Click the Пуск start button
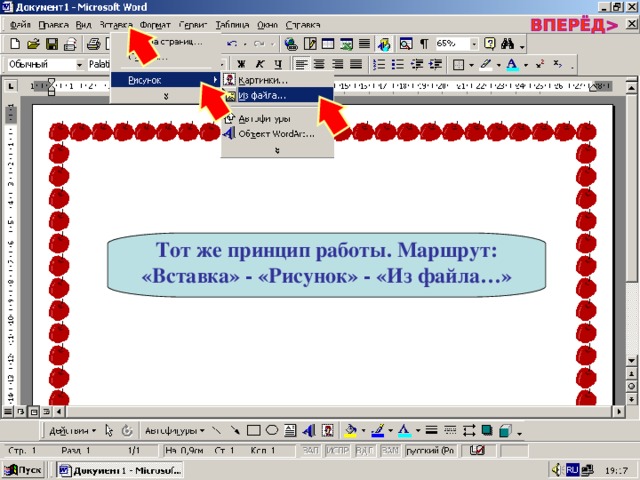Image resolution: width=640 pixels, height=480 pixels. pyautogui.click(x=23, y=470)
